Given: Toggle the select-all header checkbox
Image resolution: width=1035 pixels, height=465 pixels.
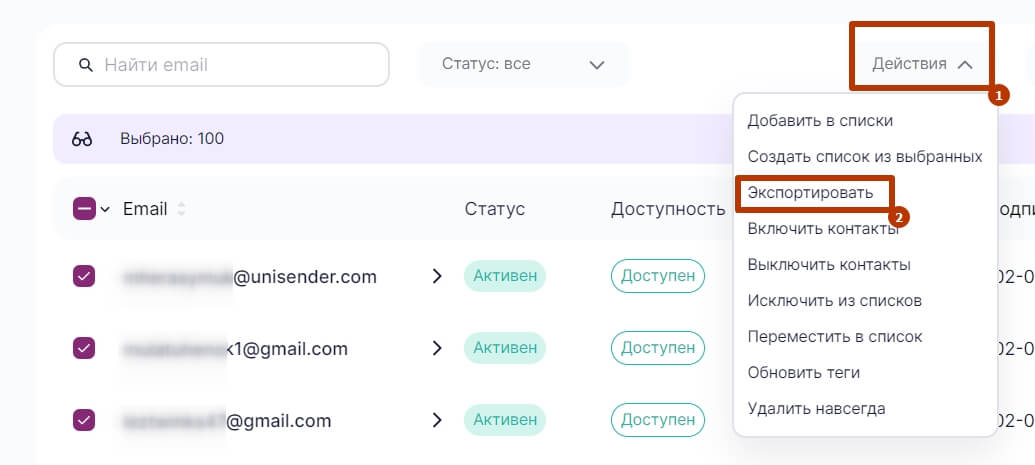Looking at the screenshot, I should click(84, 209).
